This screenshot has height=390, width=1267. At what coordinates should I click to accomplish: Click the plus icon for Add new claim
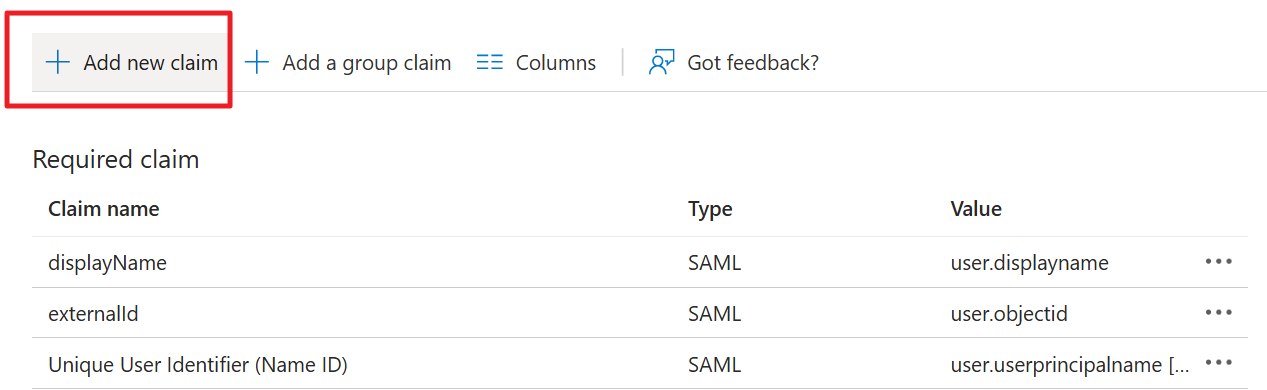click(x=58, y=62)
